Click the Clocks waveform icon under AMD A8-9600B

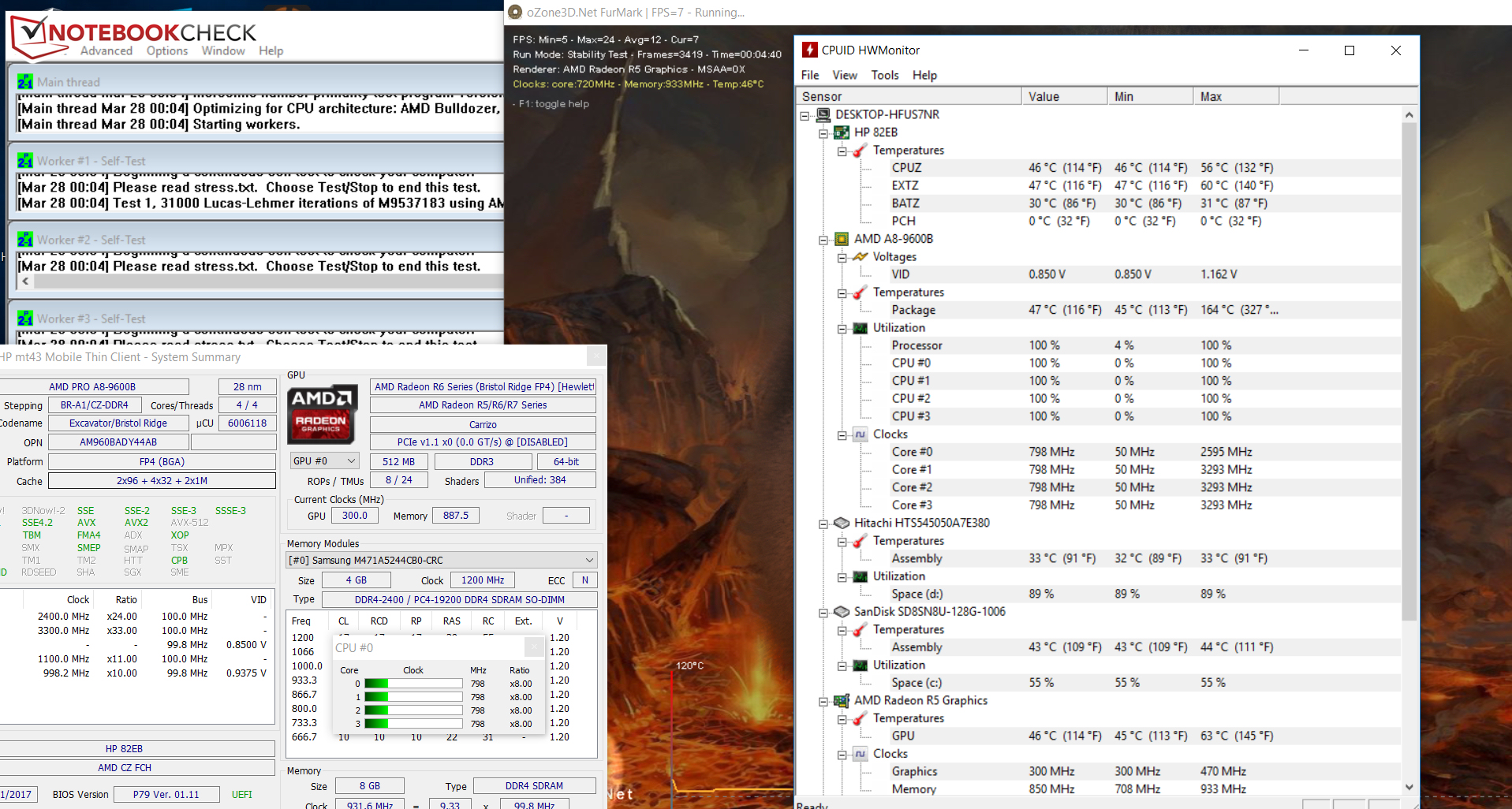861,434
